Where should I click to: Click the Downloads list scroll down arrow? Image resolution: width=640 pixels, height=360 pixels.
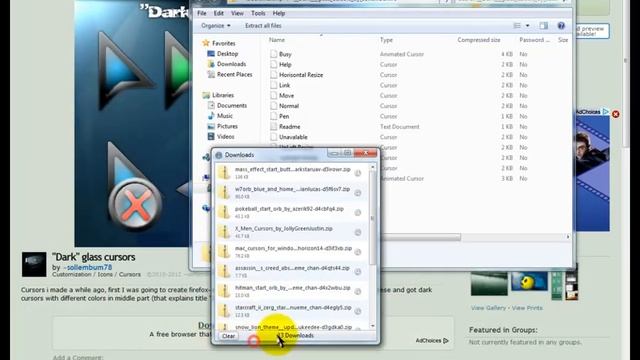tap(372, 326)
